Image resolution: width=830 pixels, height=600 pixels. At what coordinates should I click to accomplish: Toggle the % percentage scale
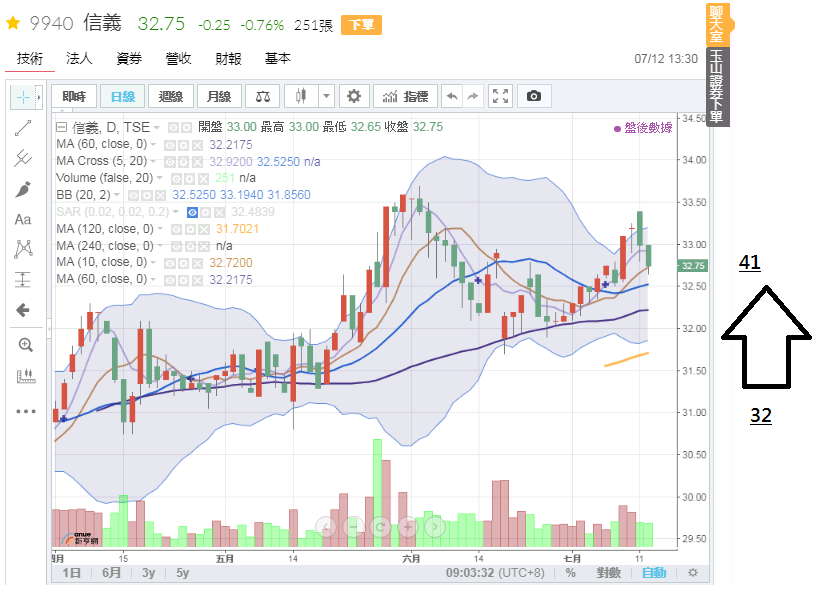coord(570,572)
